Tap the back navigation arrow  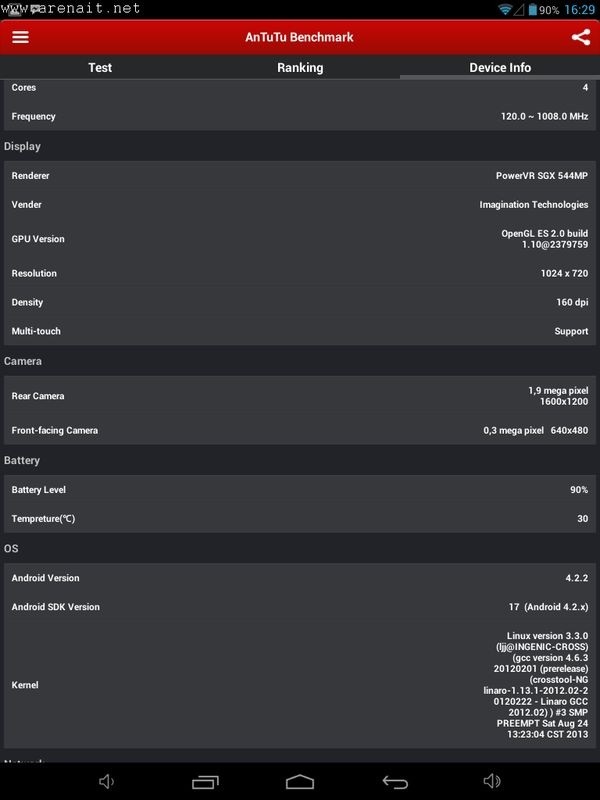tap(395, 781)
